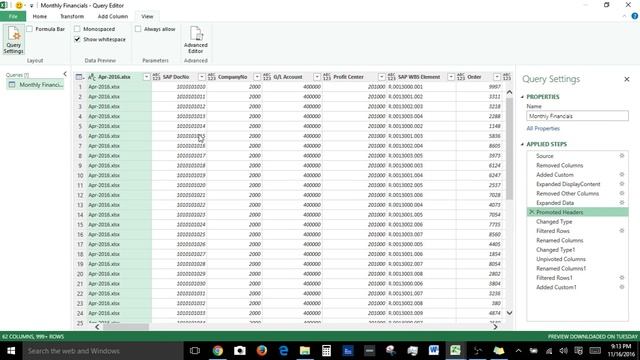Viewport: 640px width, 360px height.
Task: Open the Calculator from the taskbar
Action: click(326, 351)
